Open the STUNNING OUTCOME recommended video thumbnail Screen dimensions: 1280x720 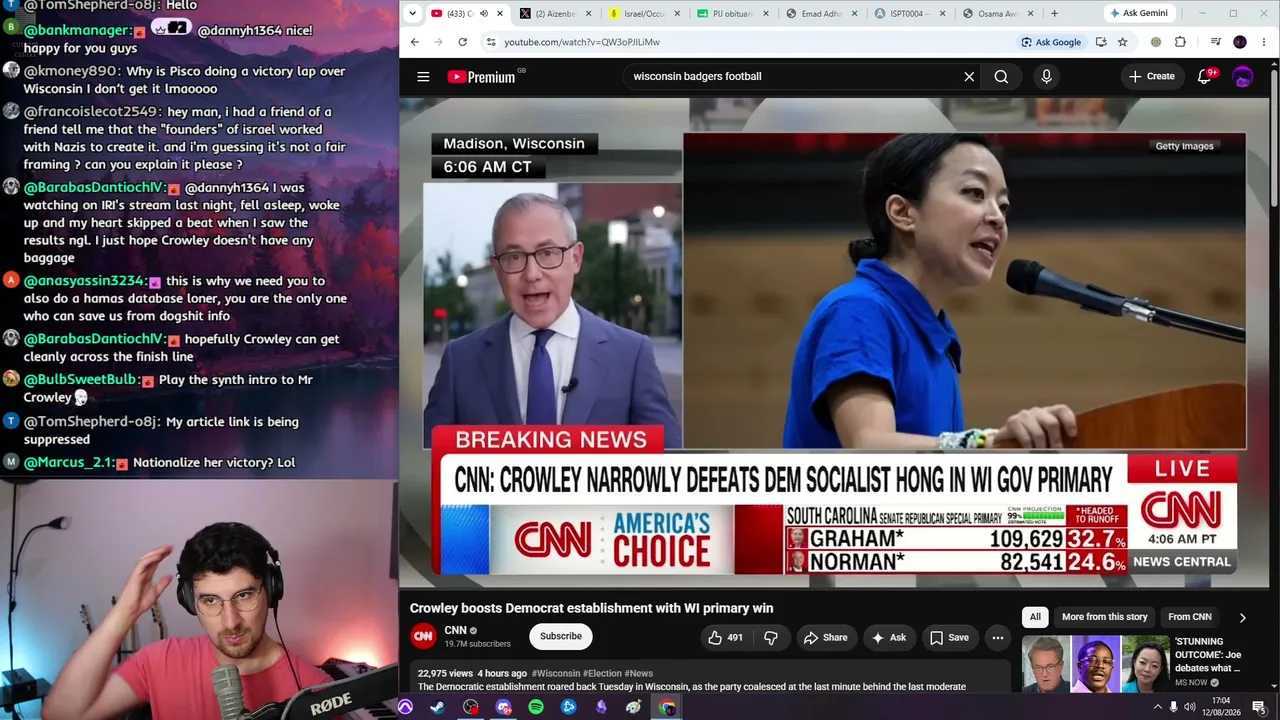point(1096,662)
